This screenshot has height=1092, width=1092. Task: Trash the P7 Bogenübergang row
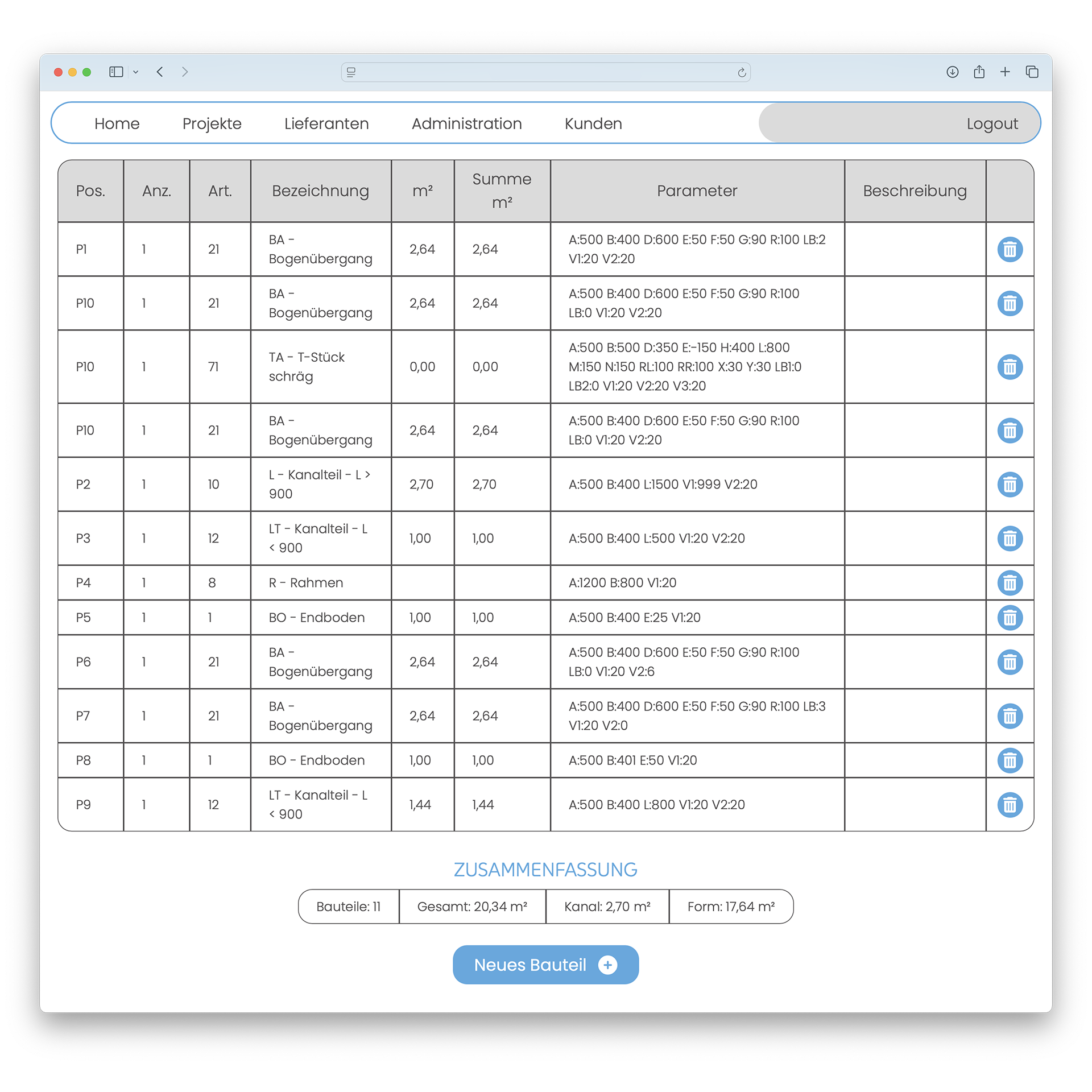point(1010,716)
